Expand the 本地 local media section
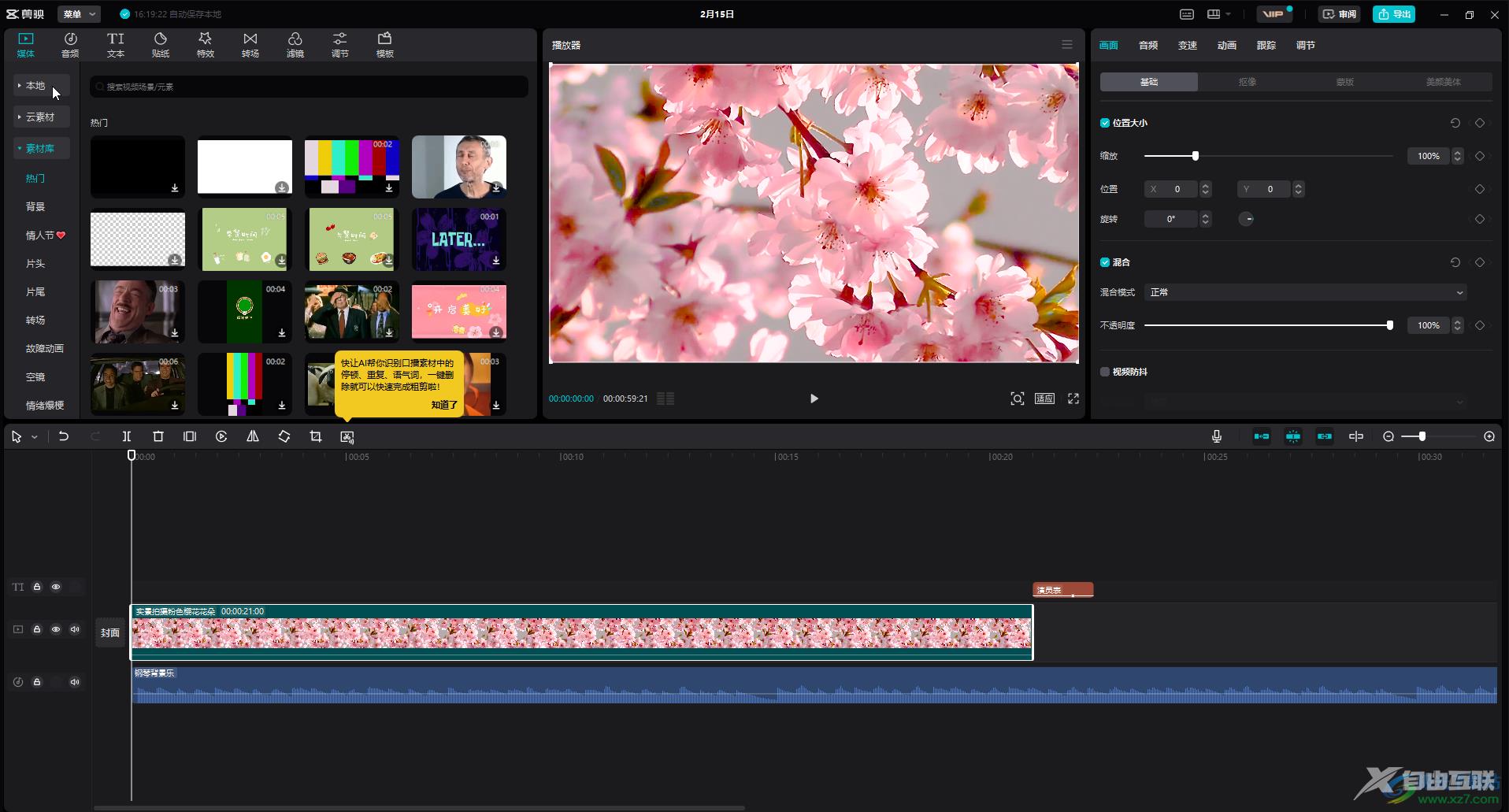Image resolution: width=1509 pixels, height=812 pixels. tap(42, 85)
